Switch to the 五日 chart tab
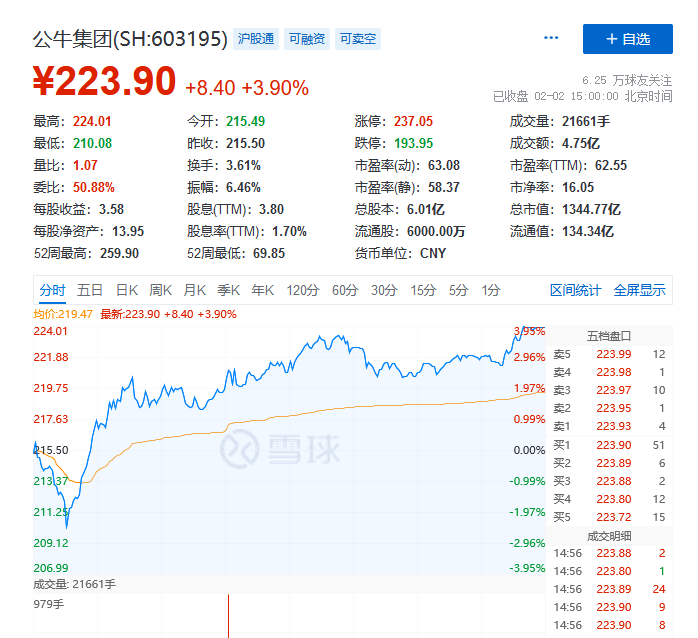The height and width of the screenshot is (638, 698). (x=89, y=290)
